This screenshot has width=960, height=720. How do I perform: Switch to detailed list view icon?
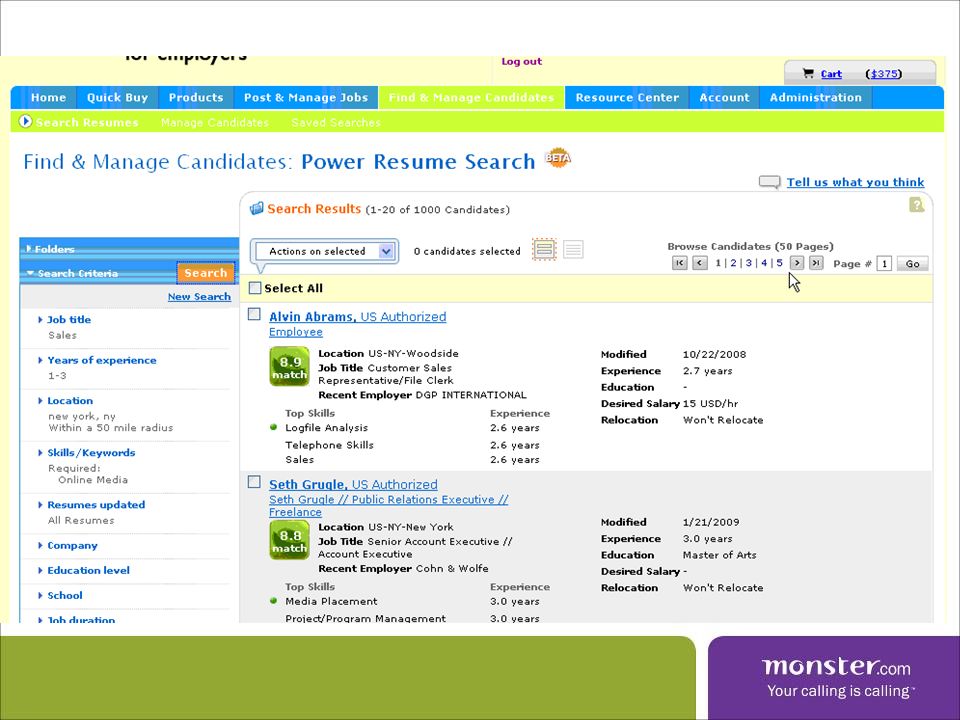tap(544, 249)
